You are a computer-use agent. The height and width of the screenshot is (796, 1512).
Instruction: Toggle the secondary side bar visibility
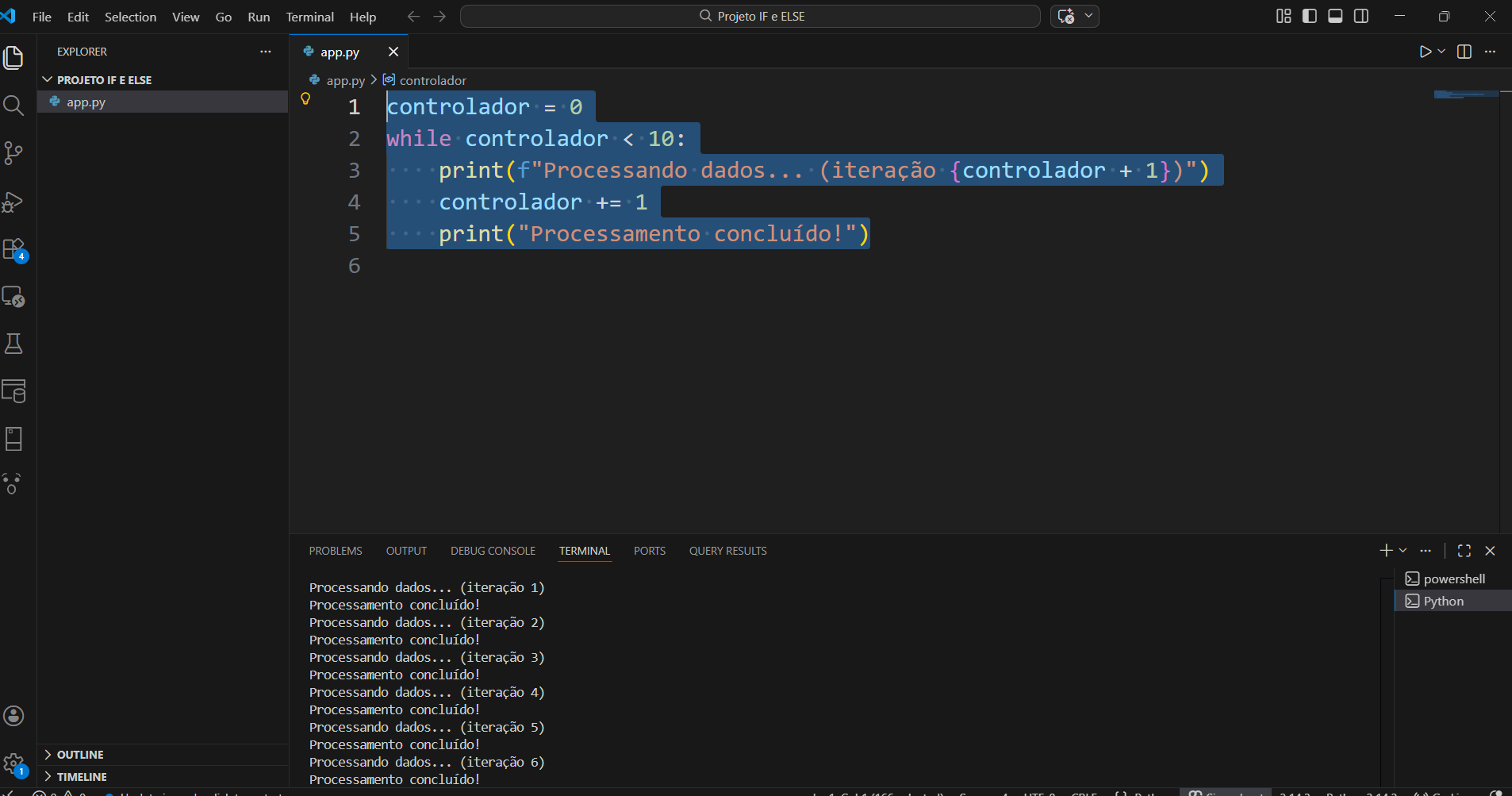[x=1361, y=16]
